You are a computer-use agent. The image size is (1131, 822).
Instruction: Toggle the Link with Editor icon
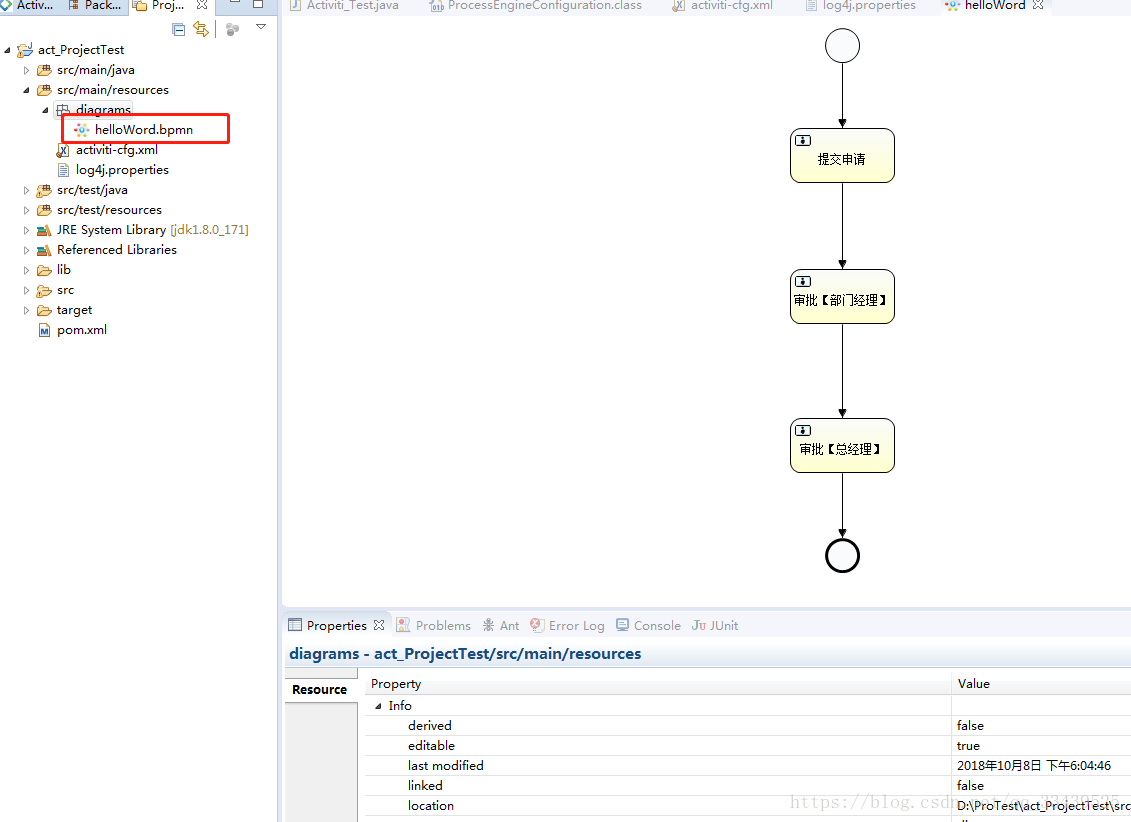point(201,30)
